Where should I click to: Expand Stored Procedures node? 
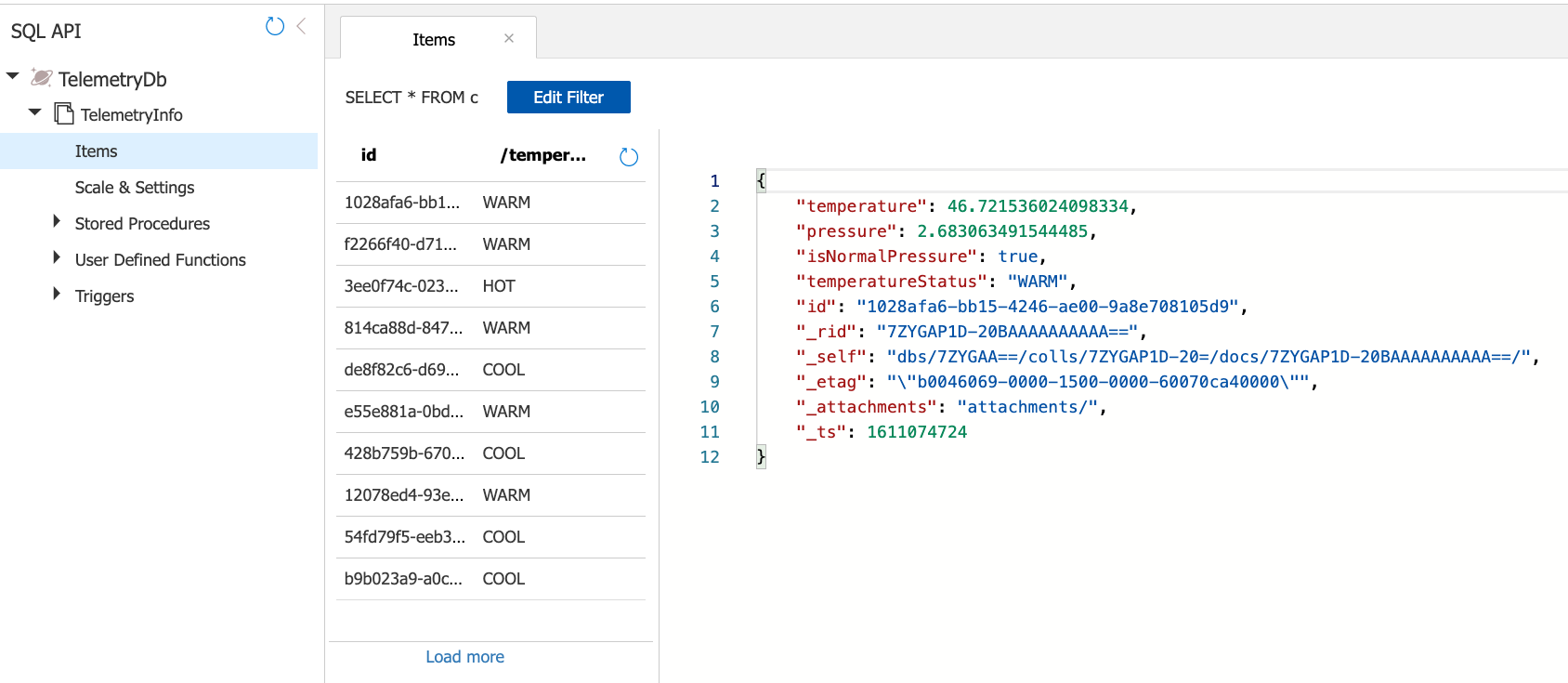[57, 222]
